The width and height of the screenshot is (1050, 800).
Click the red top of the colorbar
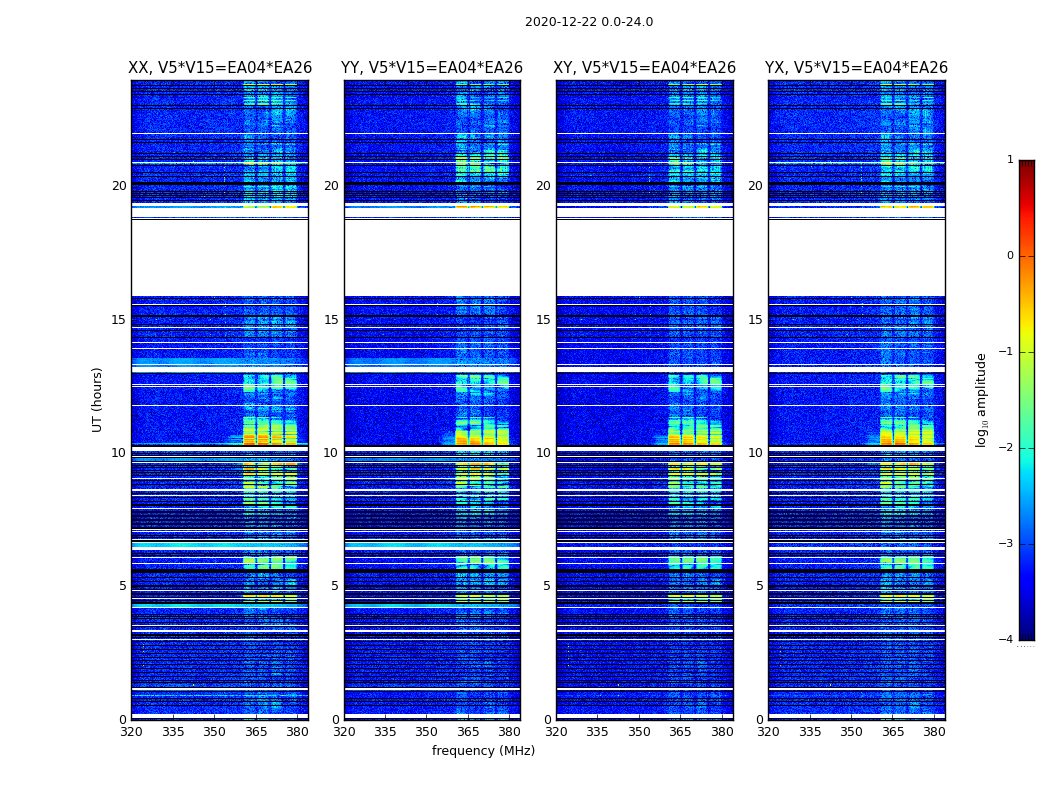pos(1026,168)
